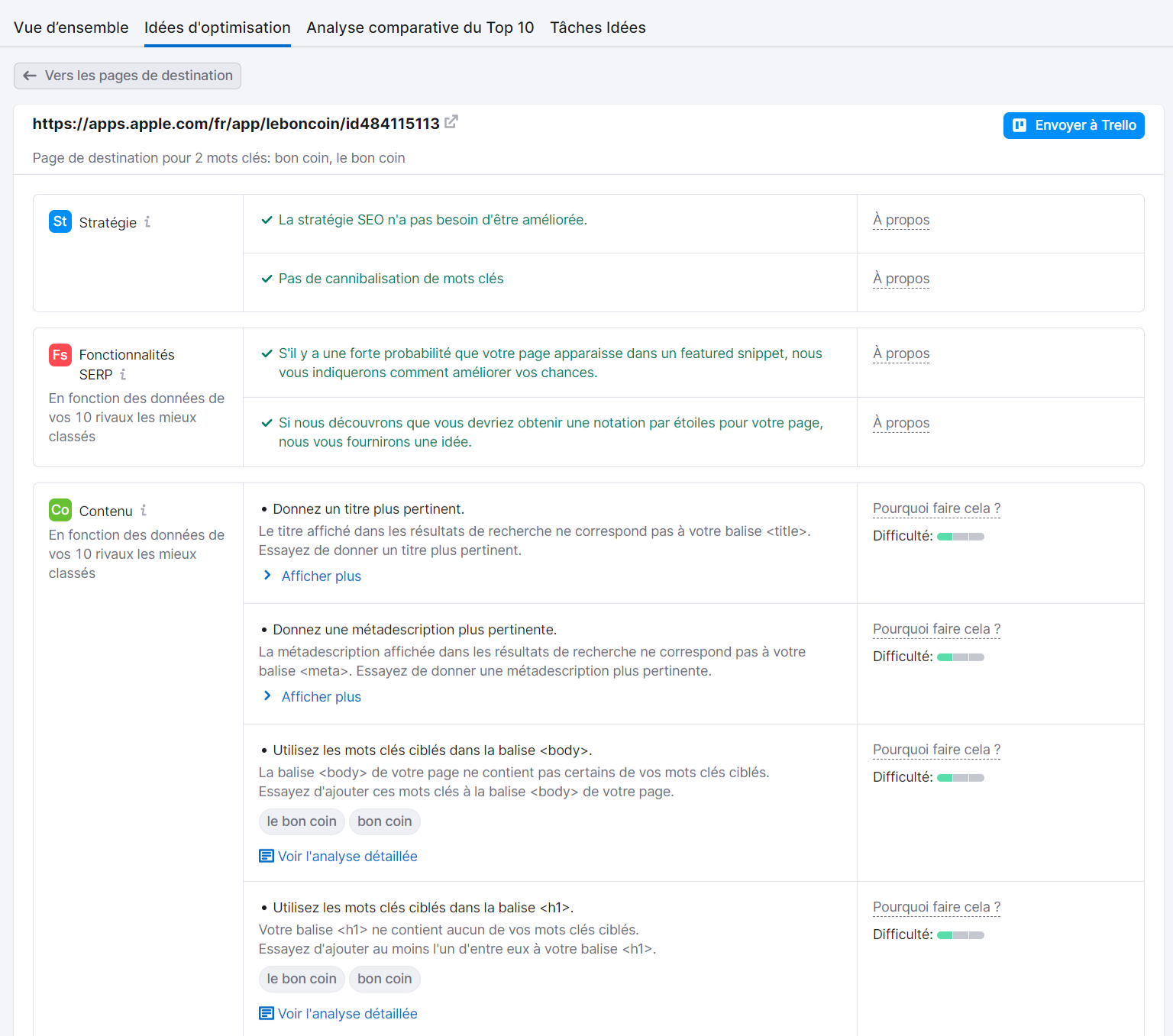The width and height of the screenshot is (1173, 1036).
Task: Open Voir l'analyse détaillée for body tag
Action: click(347, 857)
